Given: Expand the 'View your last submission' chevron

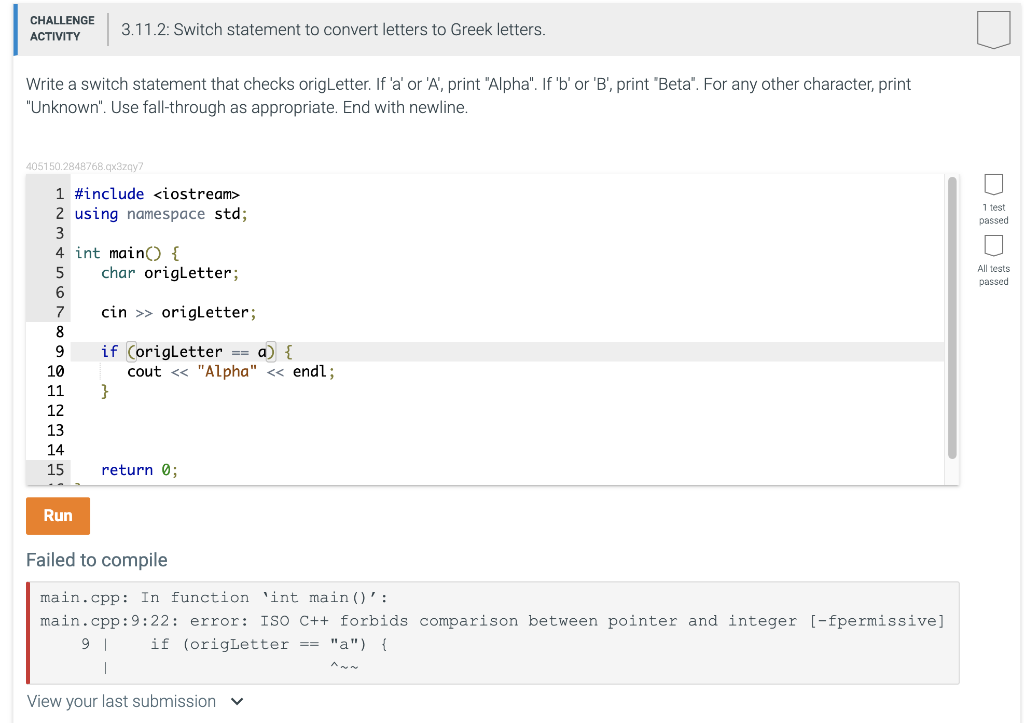Looking at the screenshot, I should pyautogui.click(x=237, y=701).
